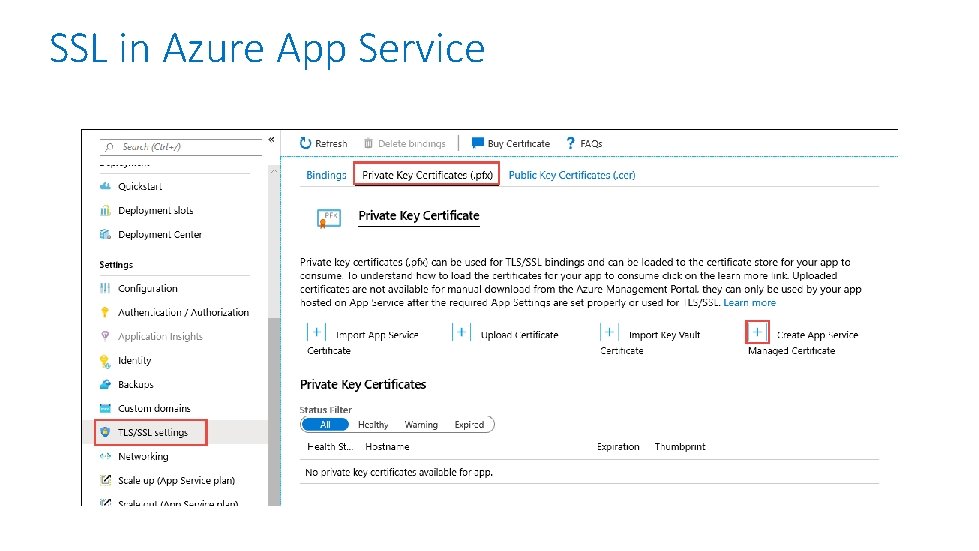Screen dimensions: 979x551
Task: Click the Upload Certificate label
Action: (519, 335)
